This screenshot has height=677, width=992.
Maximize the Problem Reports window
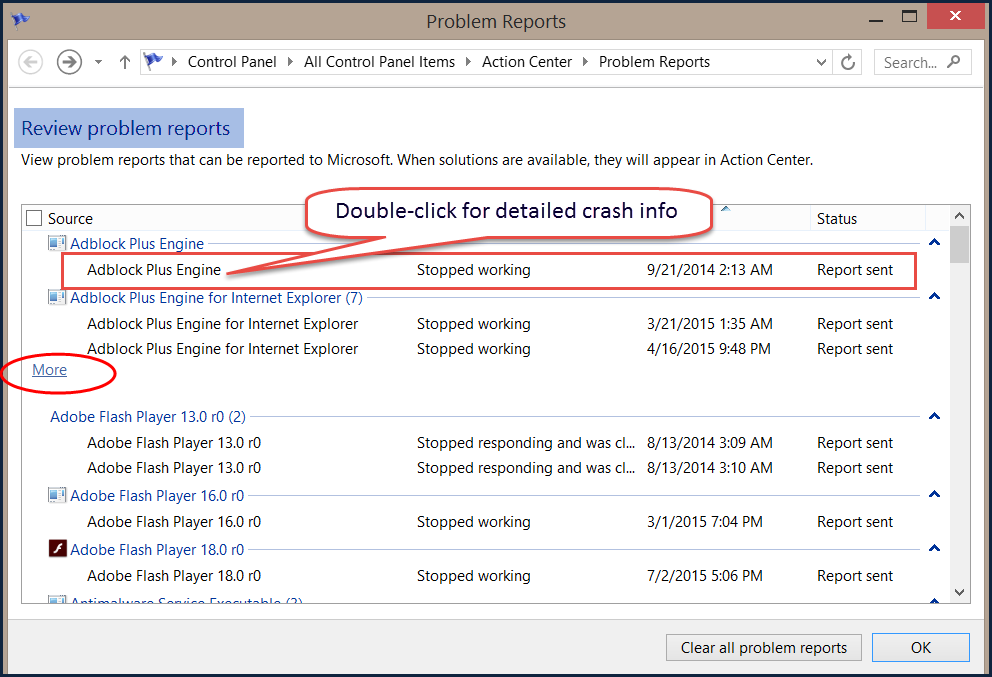[909, 17]
